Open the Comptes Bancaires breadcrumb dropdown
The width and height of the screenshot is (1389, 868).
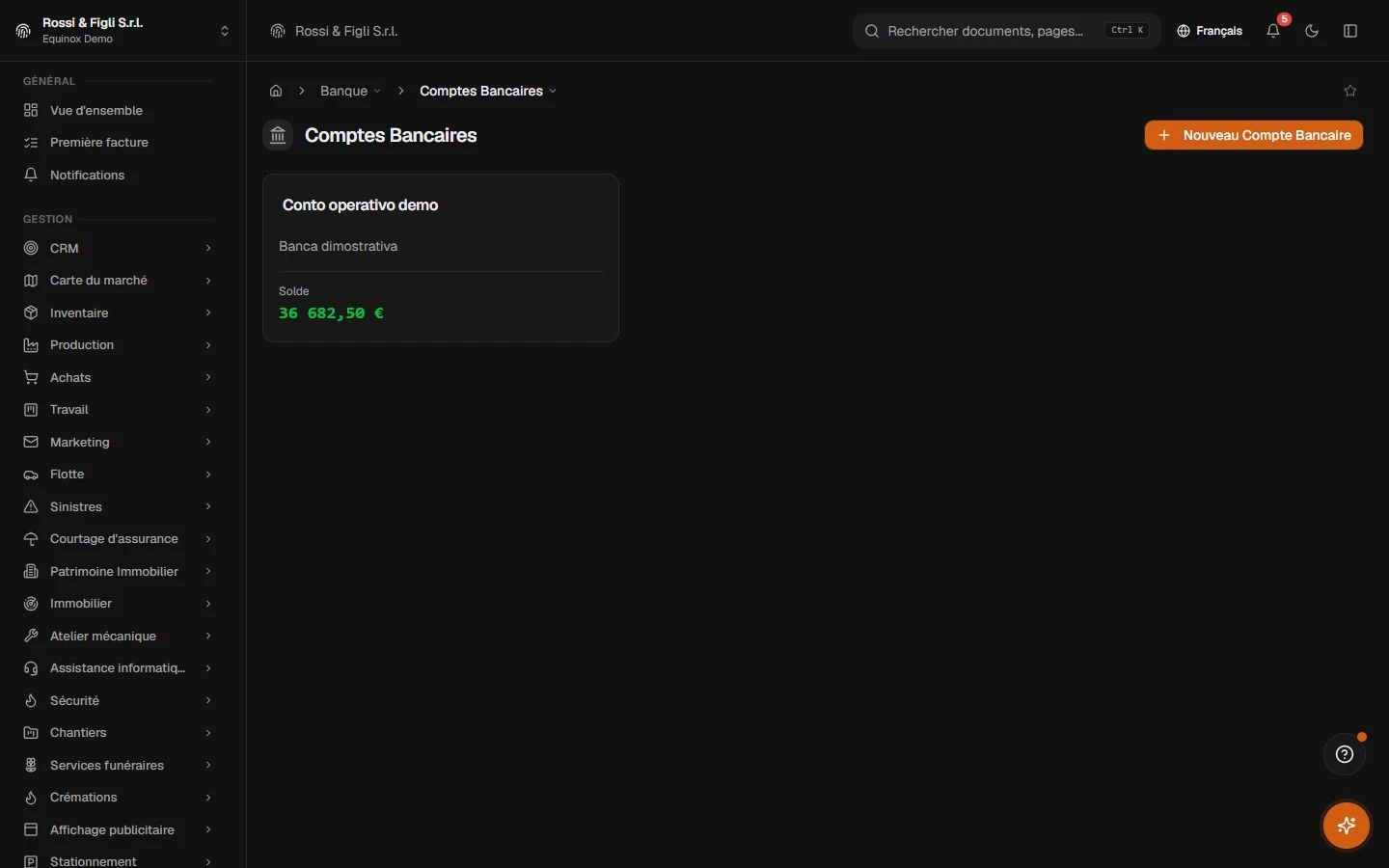coord(488,91)
